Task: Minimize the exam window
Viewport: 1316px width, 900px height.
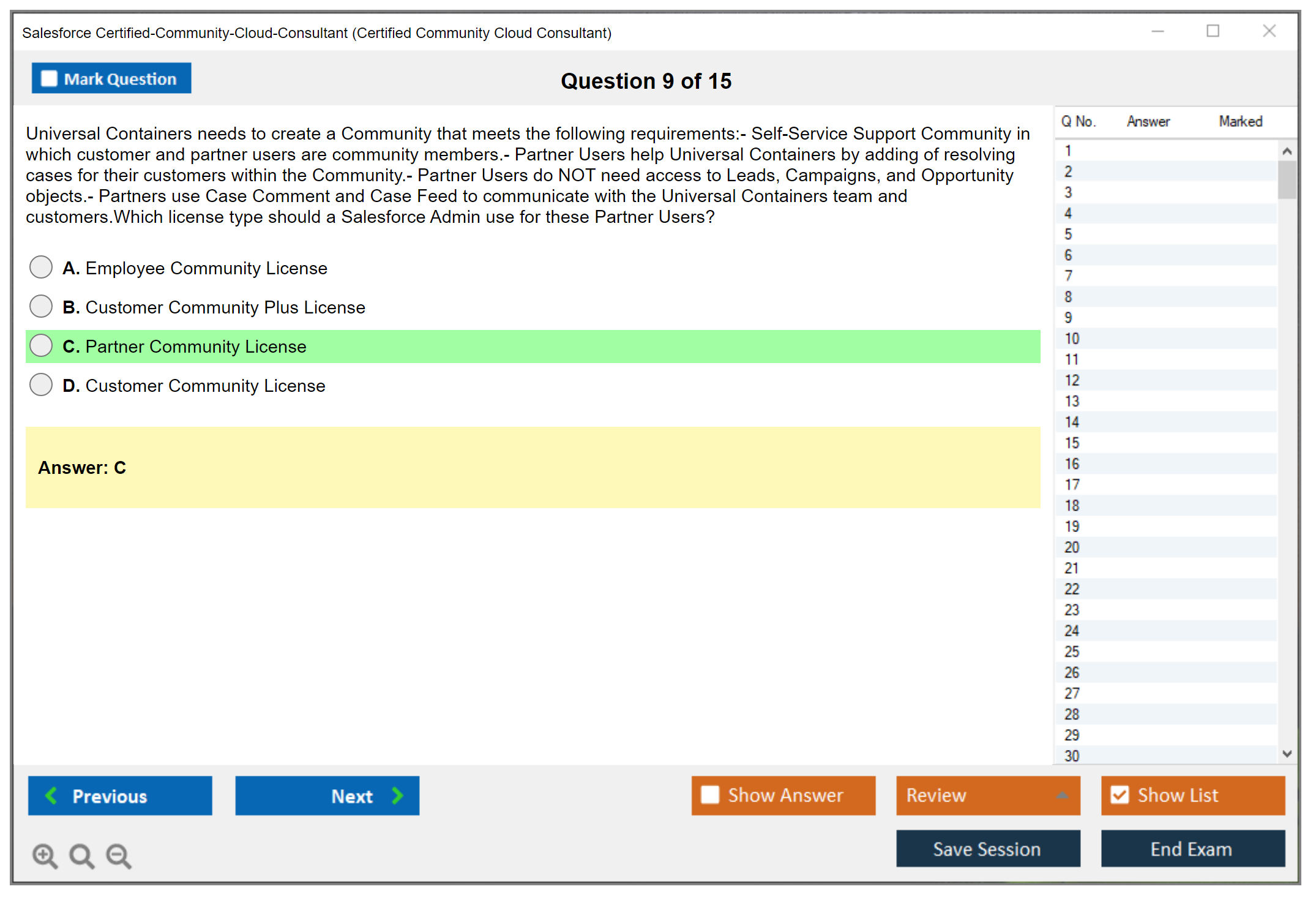Action: 1157,31
